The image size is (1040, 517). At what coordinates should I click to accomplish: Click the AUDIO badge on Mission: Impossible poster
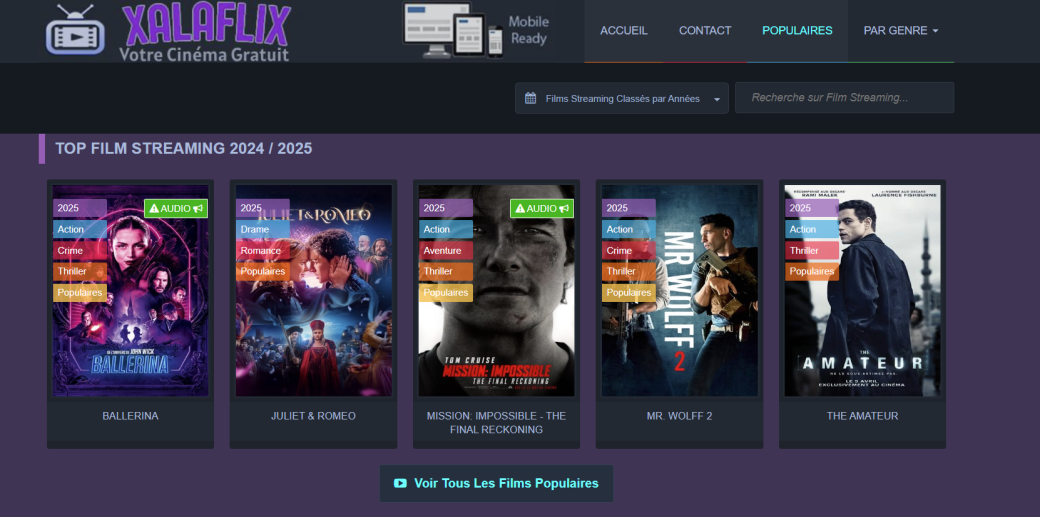(x=542, y=208)
